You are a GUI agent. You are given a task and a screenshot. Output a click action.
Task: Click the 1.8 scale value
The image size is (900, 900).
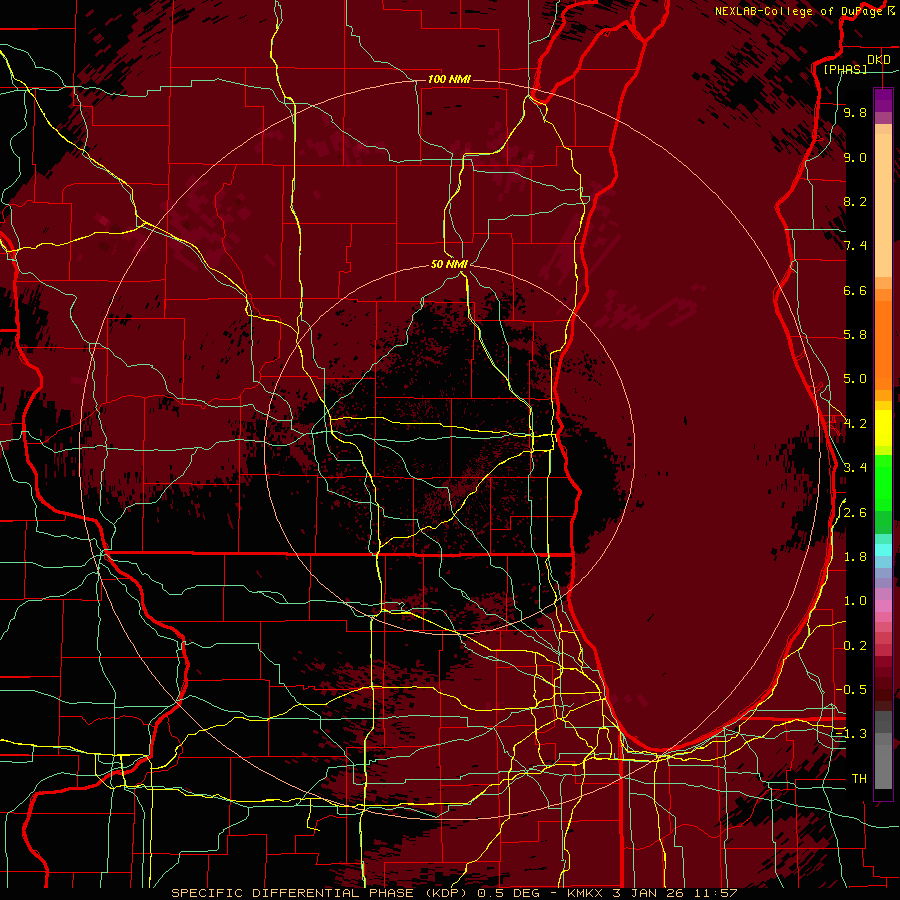[855, 557]
